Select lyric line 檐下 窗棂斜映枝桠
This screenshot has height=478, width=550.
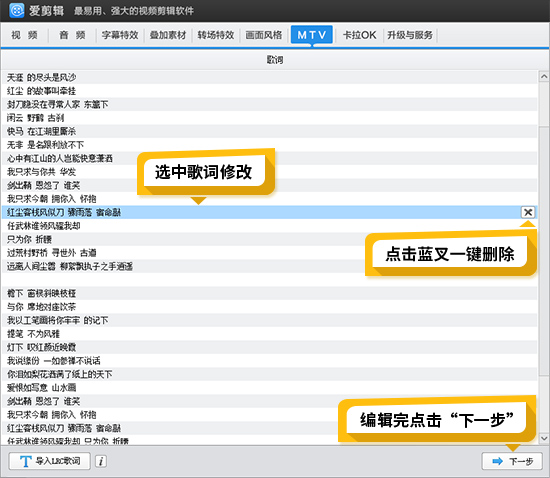269,293
